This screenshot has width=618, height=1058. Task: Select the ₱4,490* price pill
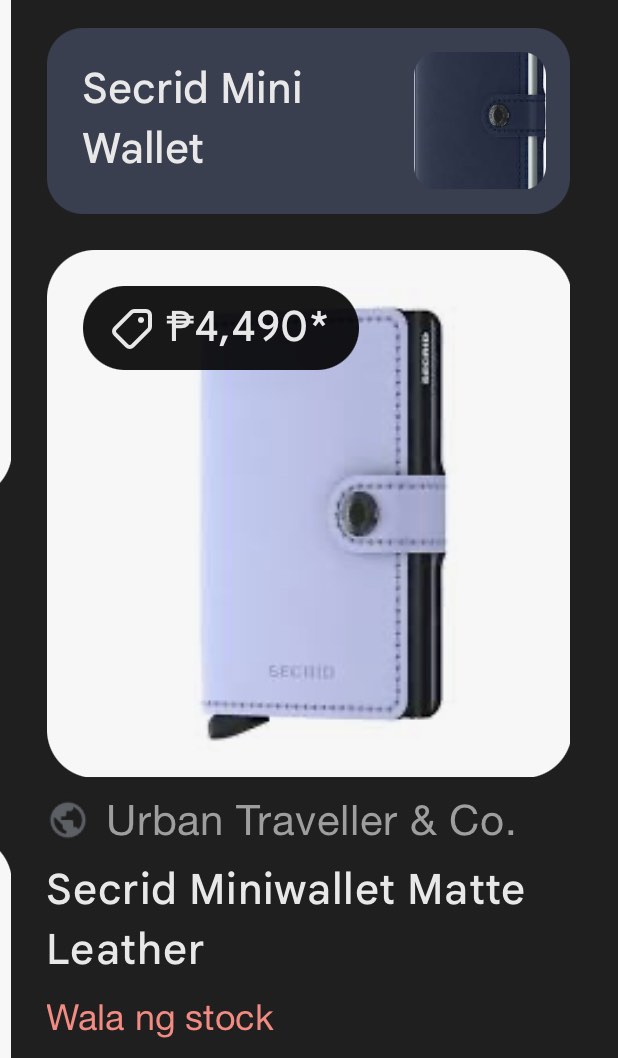click(221, 328)
